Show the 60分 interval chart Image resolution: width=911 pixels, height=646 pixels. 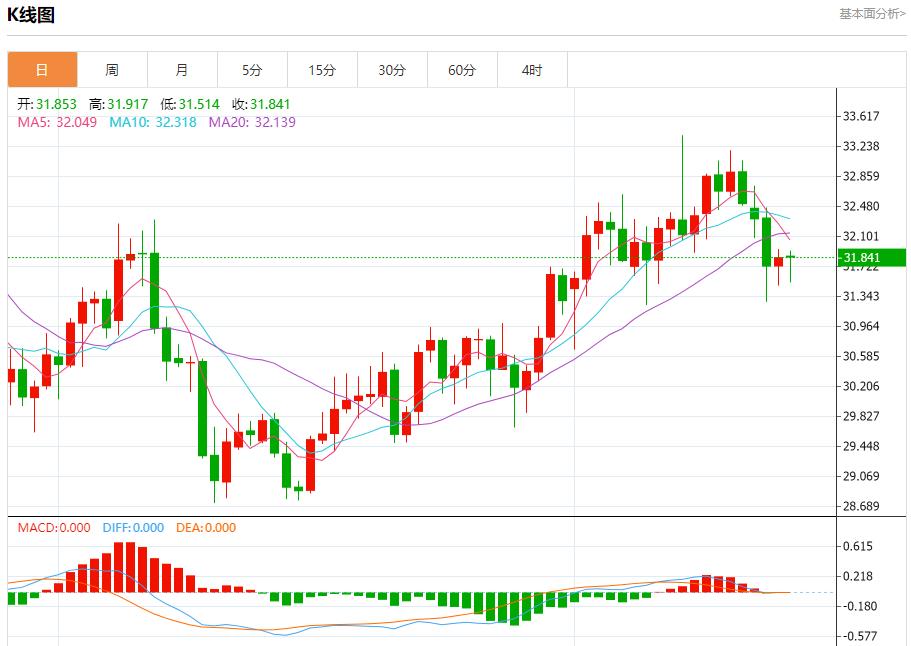[462, 70]
